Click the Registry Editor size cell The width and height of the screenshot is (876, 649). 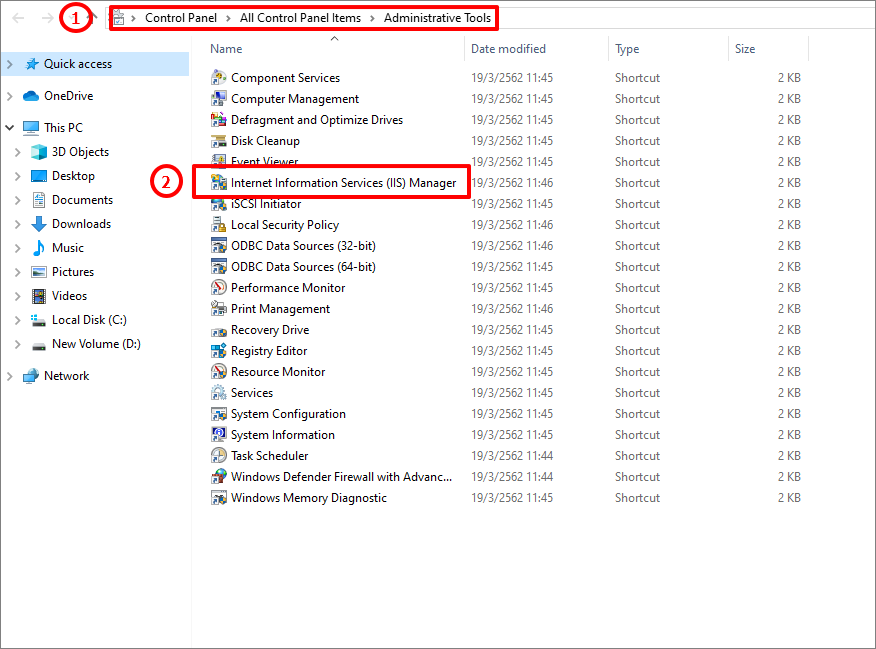pos(789,351)
